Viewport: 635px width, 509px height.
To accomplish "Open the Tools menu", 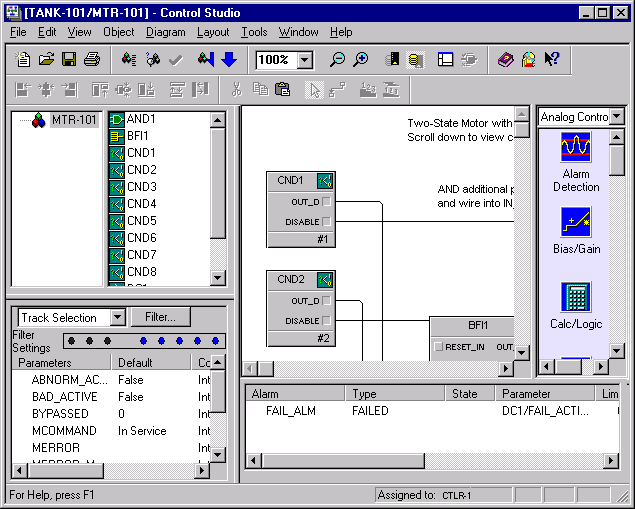I will [x=254, y=32].
